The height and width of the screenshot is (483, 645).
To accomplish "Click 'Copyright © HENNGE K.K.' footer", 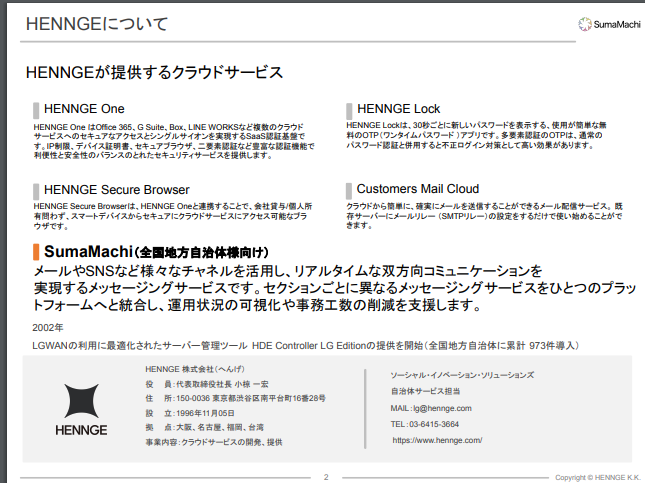I will (x=597, y=477).
